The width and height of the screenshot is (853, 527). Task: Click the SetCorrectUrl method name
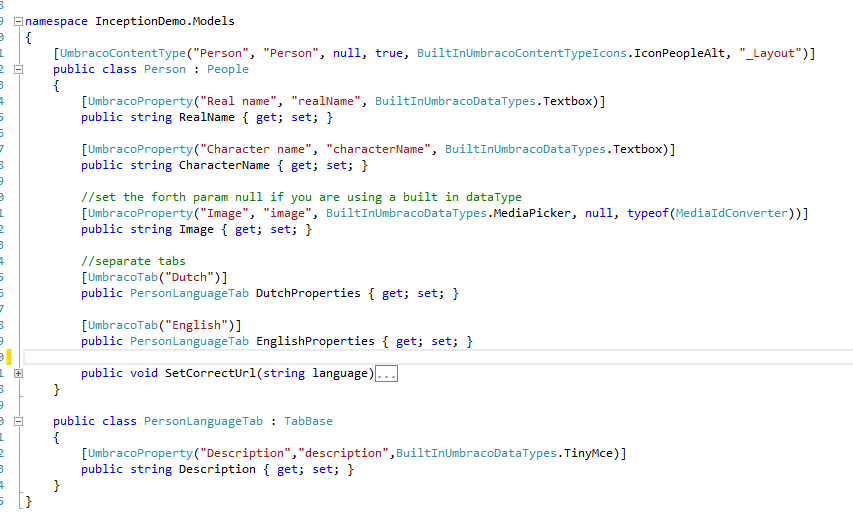[x=210, y=374]
